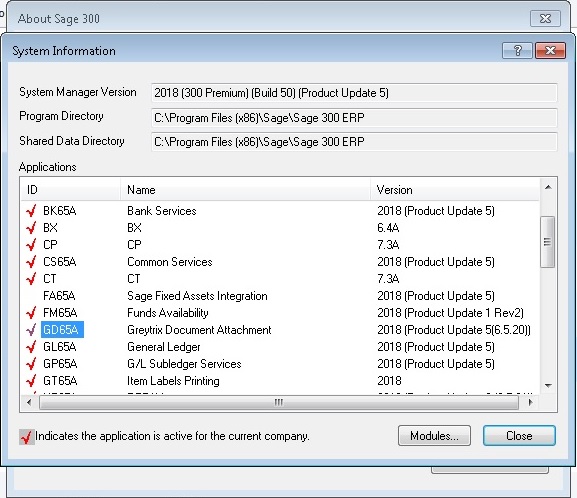Click the checkmark beside highlighted GD65A

31,330
